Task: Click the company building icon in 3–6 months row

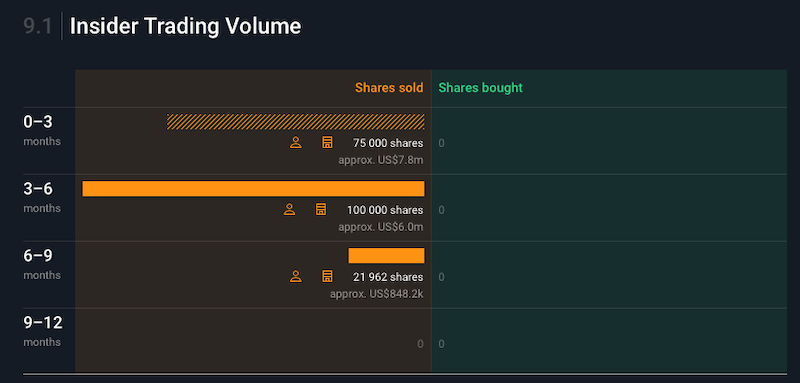Action: [x=321, y=210]
